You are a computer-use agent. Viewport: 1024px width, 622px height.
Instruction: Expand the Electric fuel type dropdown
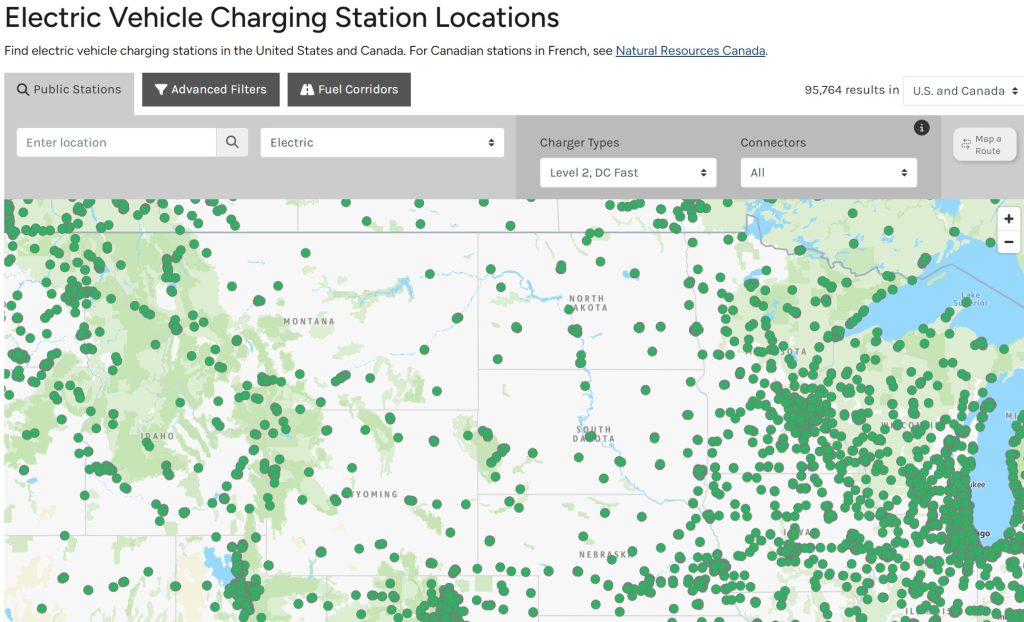[x=382, y=142]
